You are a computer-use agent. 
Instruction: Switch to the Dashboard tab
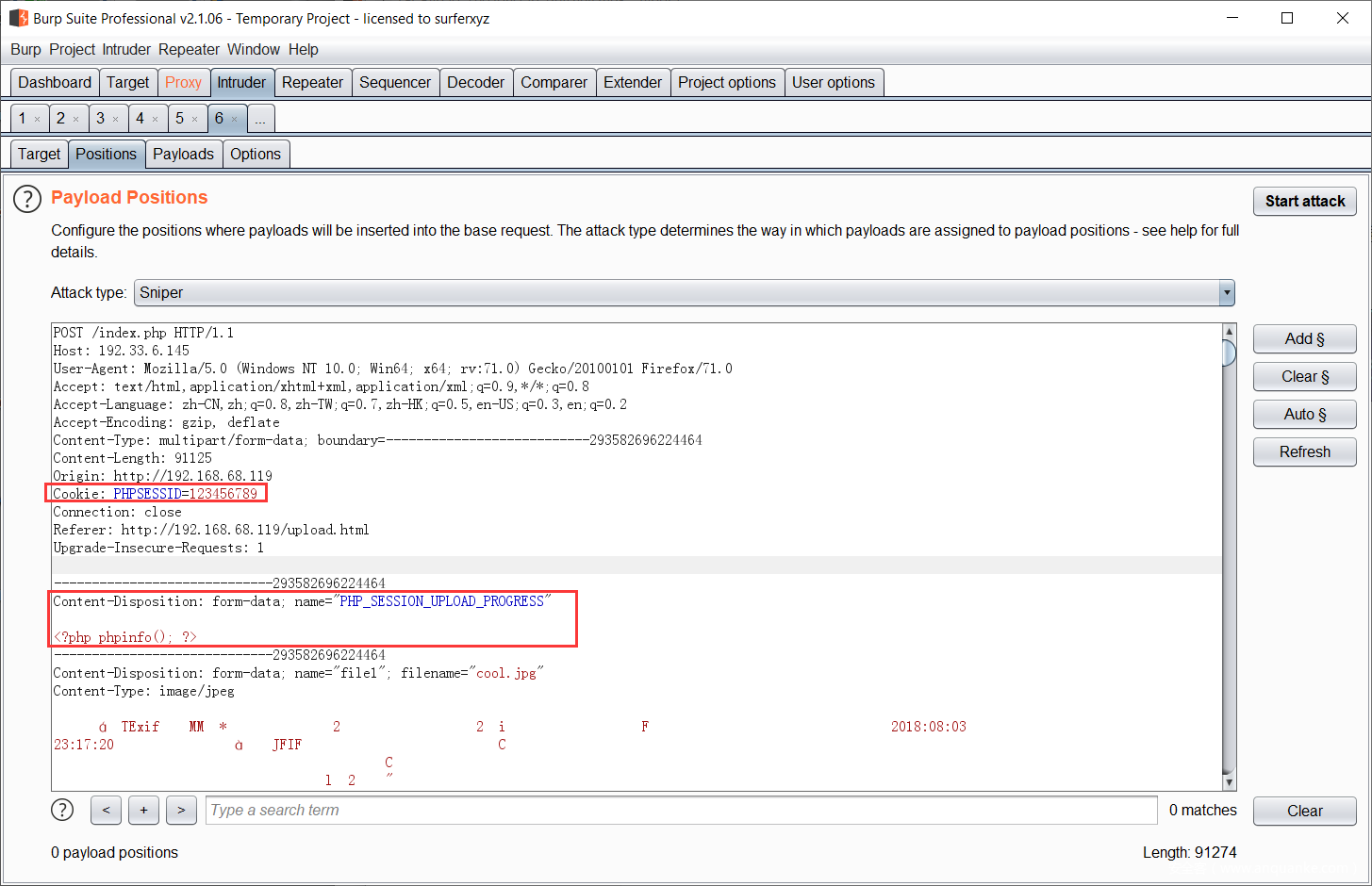pos(54,82)
